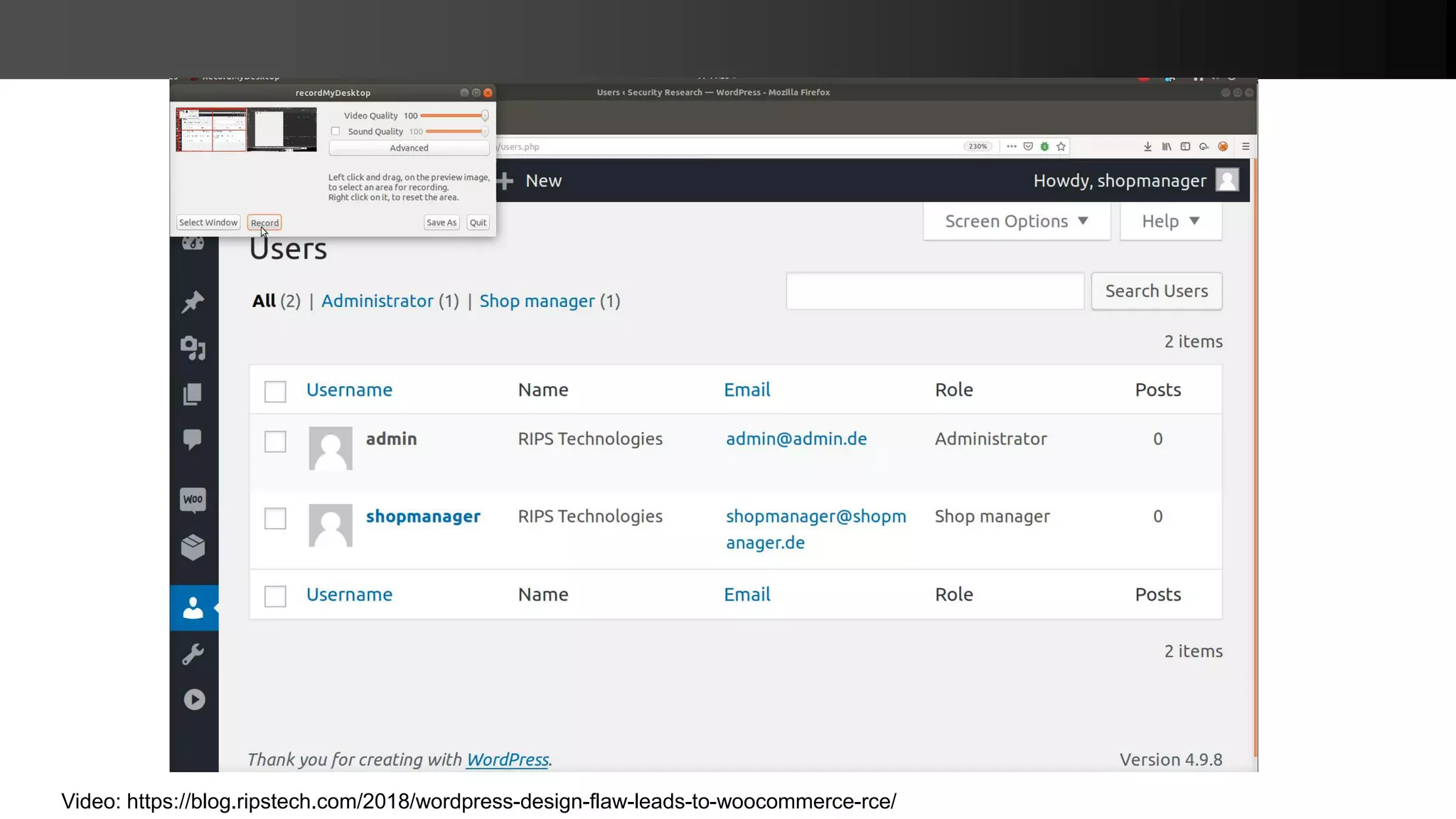
Task: Open the shopmanager username link
Action: [x=423, y=516]
